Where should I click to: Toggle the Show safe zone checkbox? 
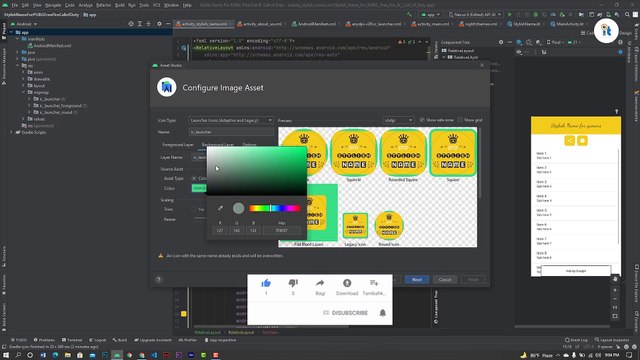click(x=422, y=120)
